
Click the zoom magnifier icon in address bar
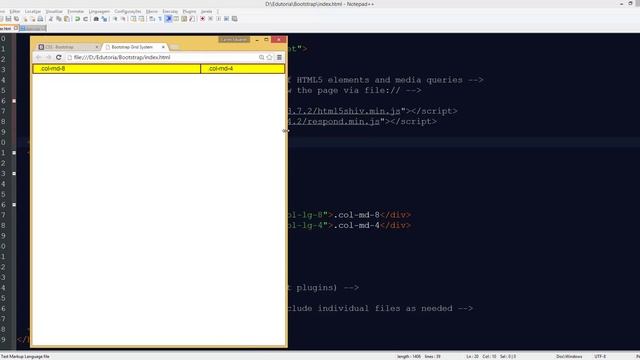262,58
